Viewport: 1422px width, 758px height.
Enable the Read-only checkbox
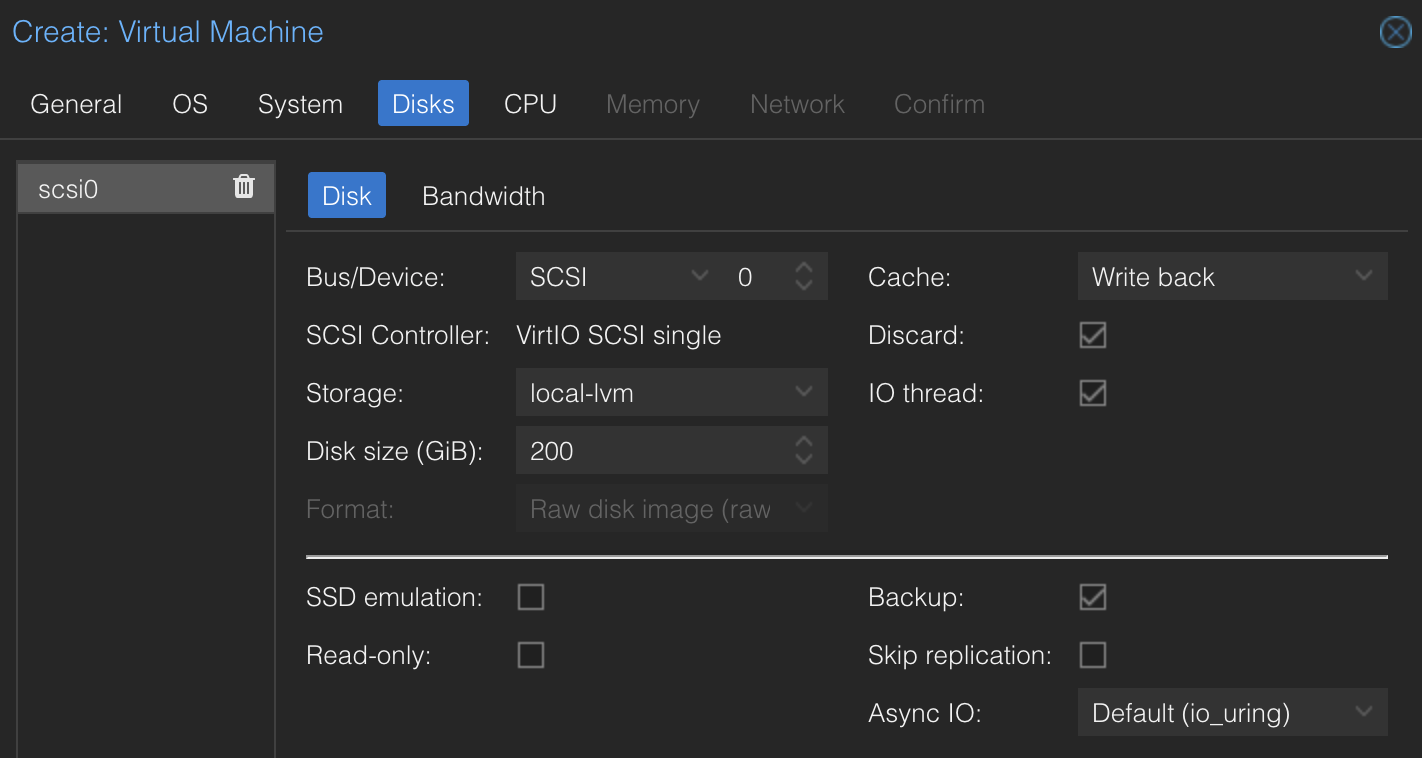(x=530, y=655)
